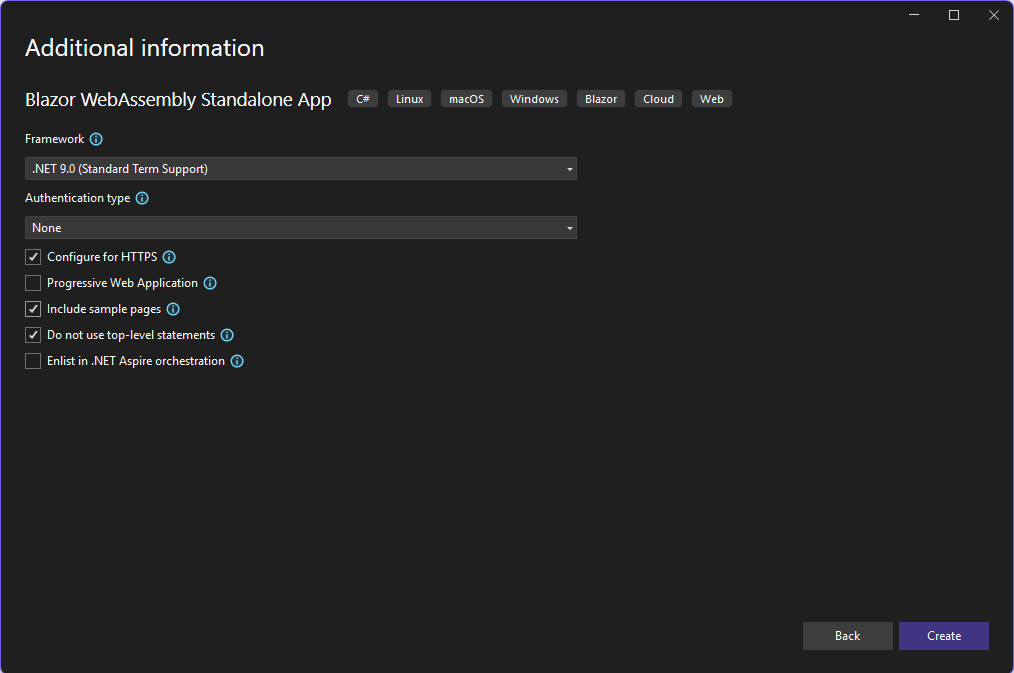Show info for Progressive Web Application

point(210,283)
